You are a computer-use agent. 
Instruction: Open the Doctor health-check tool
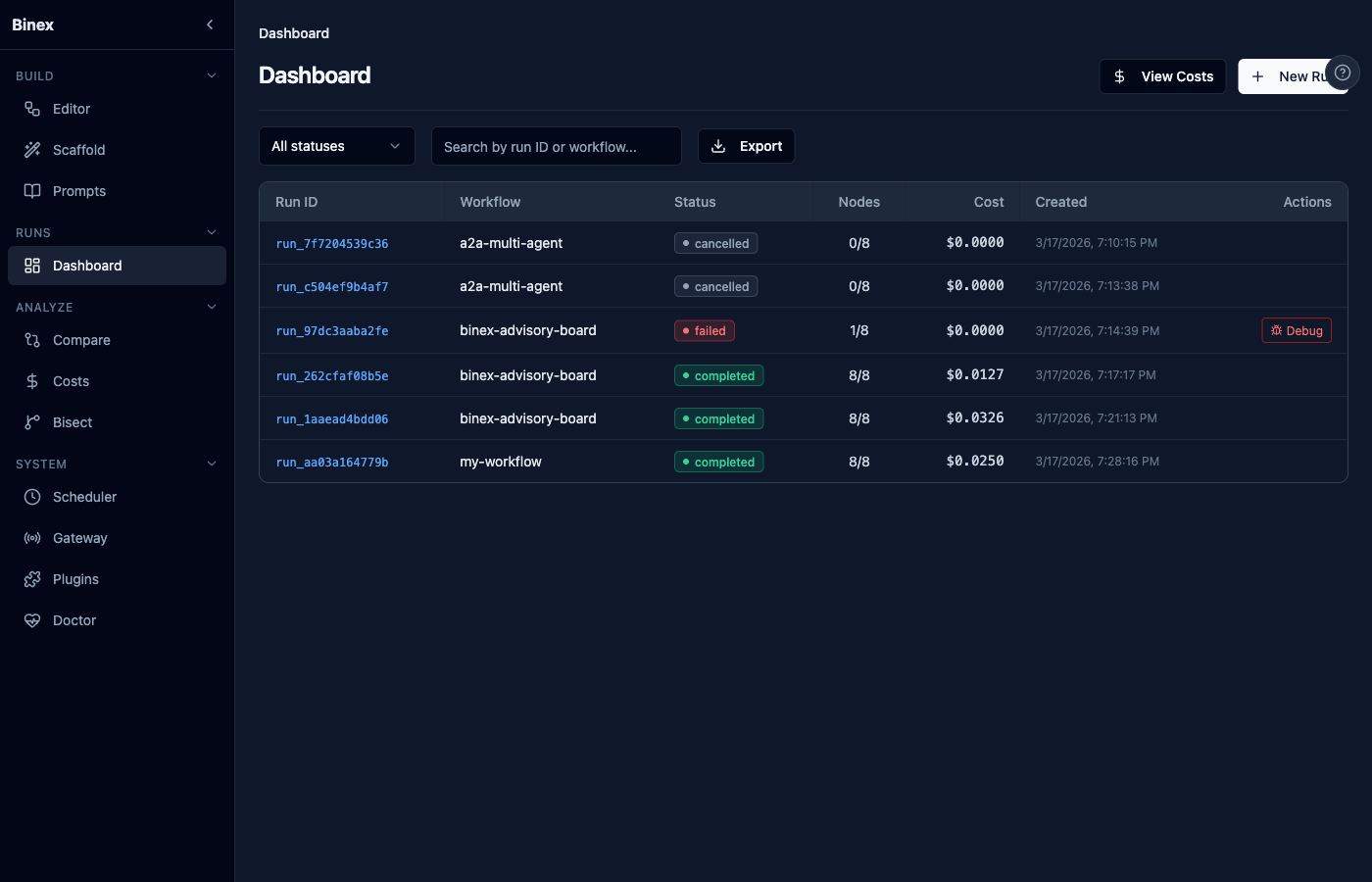(x=32, y=619)
